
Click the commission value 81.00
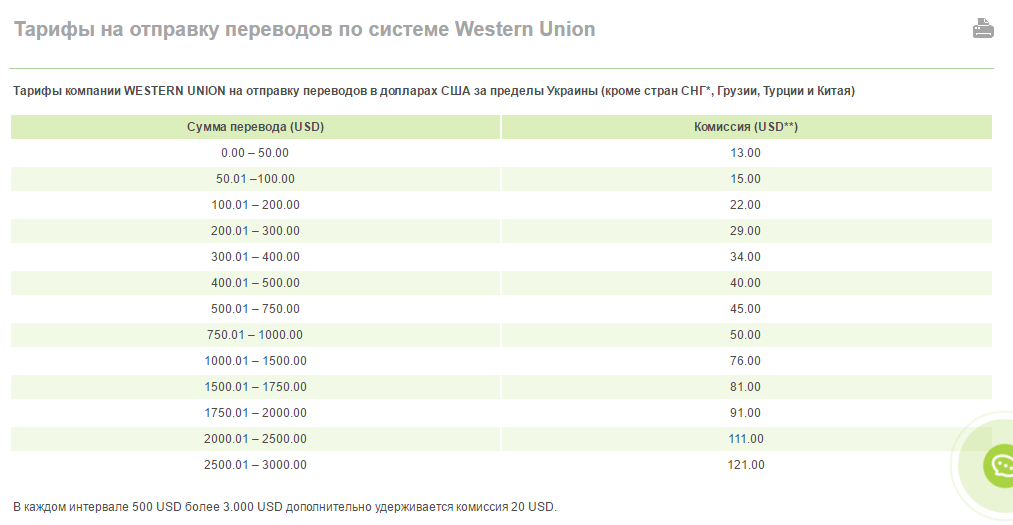(745, 387)
